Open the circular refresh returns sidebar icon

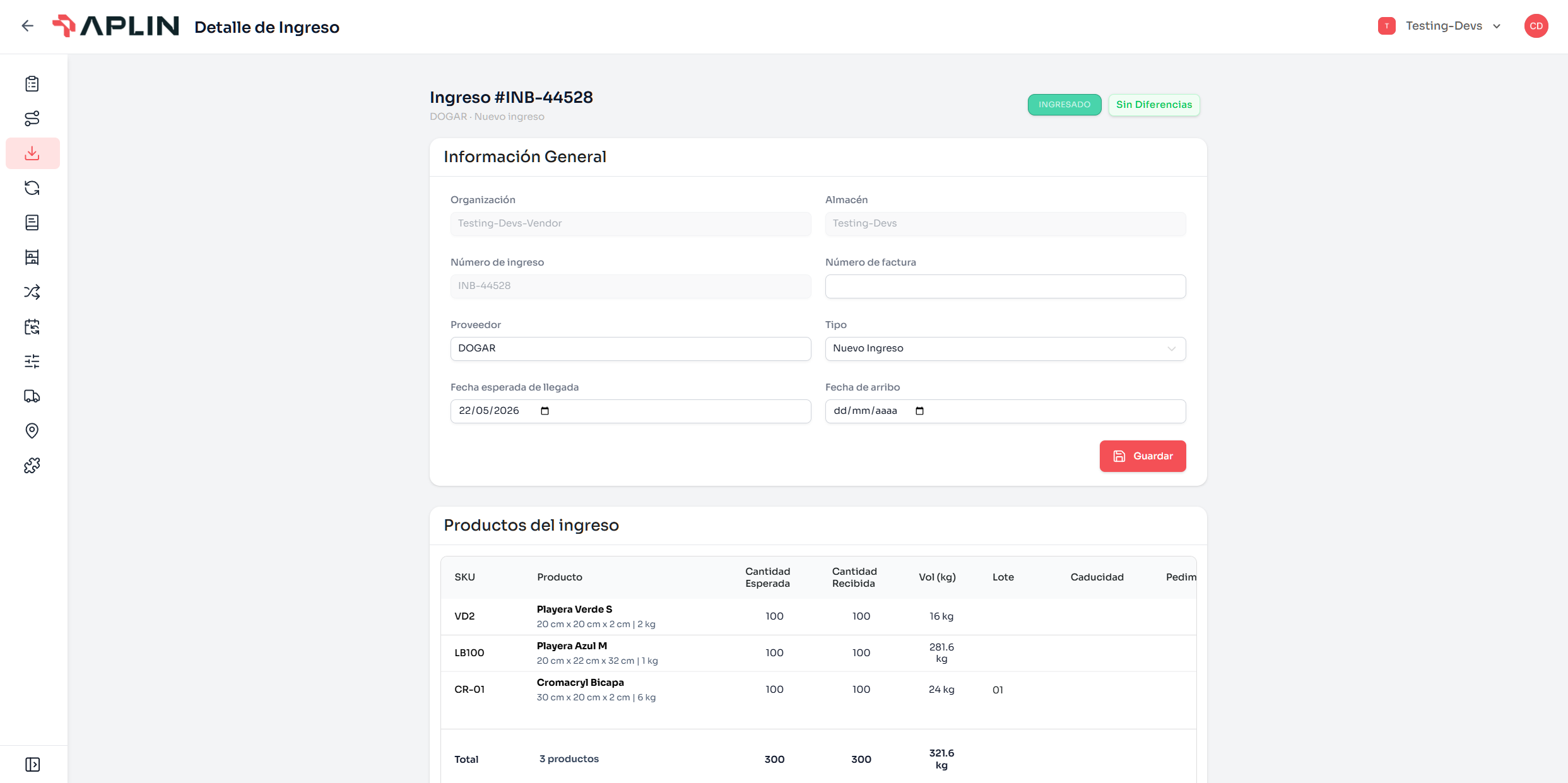pos(32,188)
